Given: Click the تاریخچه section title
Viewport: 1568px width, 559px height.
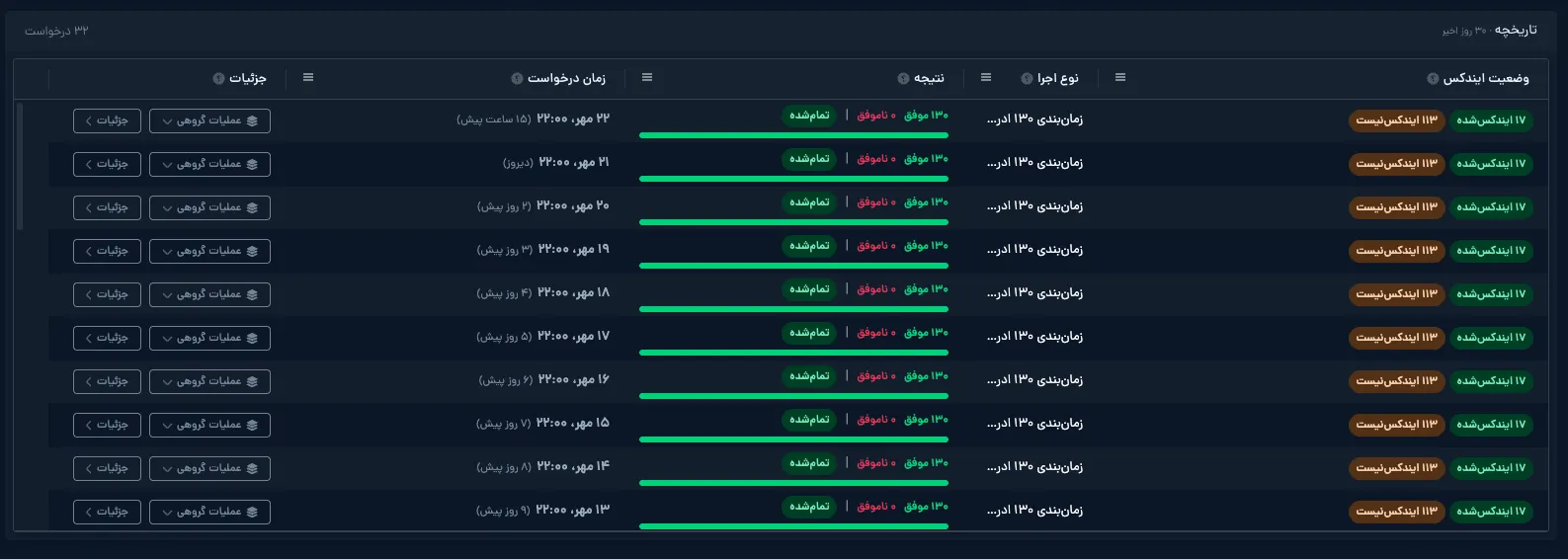Looking at the screenshot, I should coord(1516,30).
